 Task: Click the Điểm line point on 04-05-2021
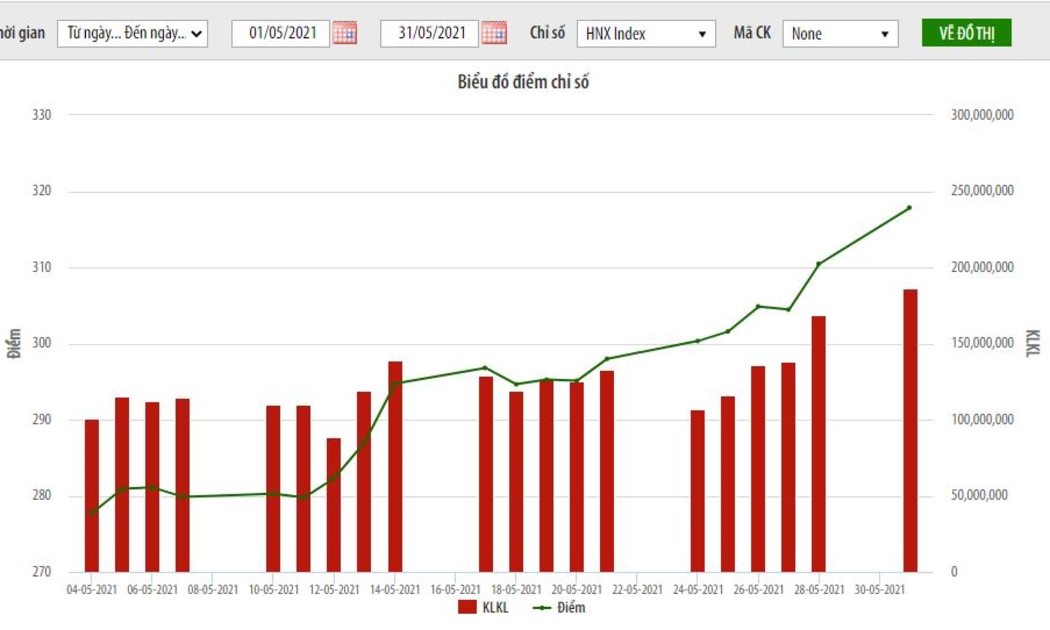92,513
